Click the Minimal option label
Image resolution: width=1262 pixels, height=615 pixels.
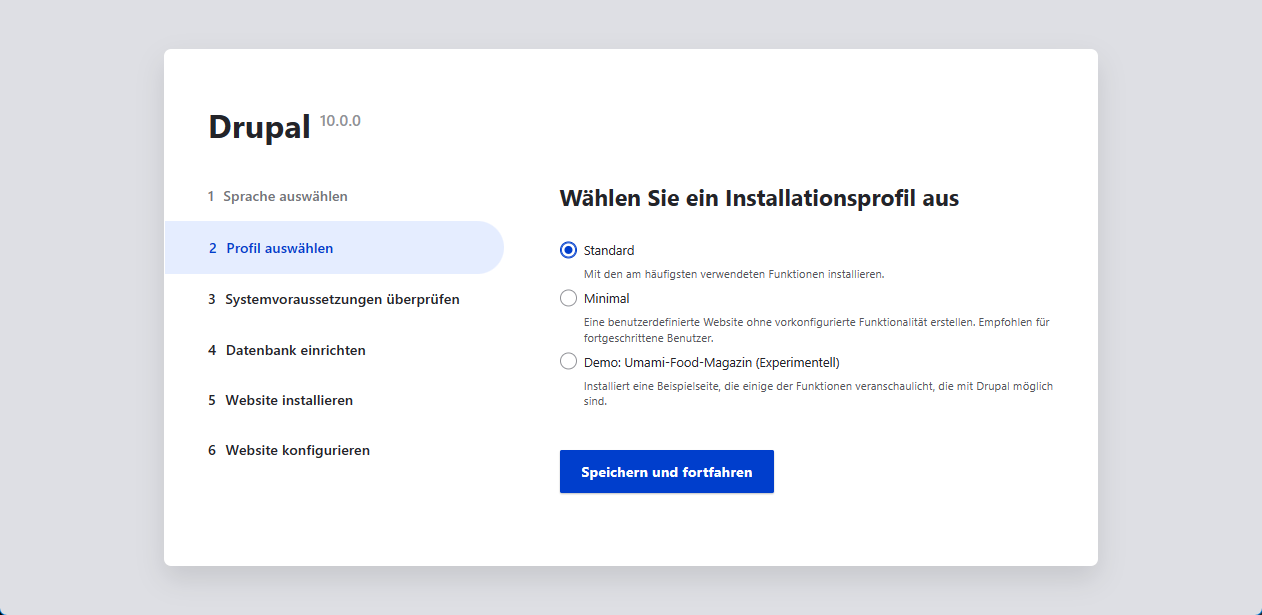(x=606, y=297)
